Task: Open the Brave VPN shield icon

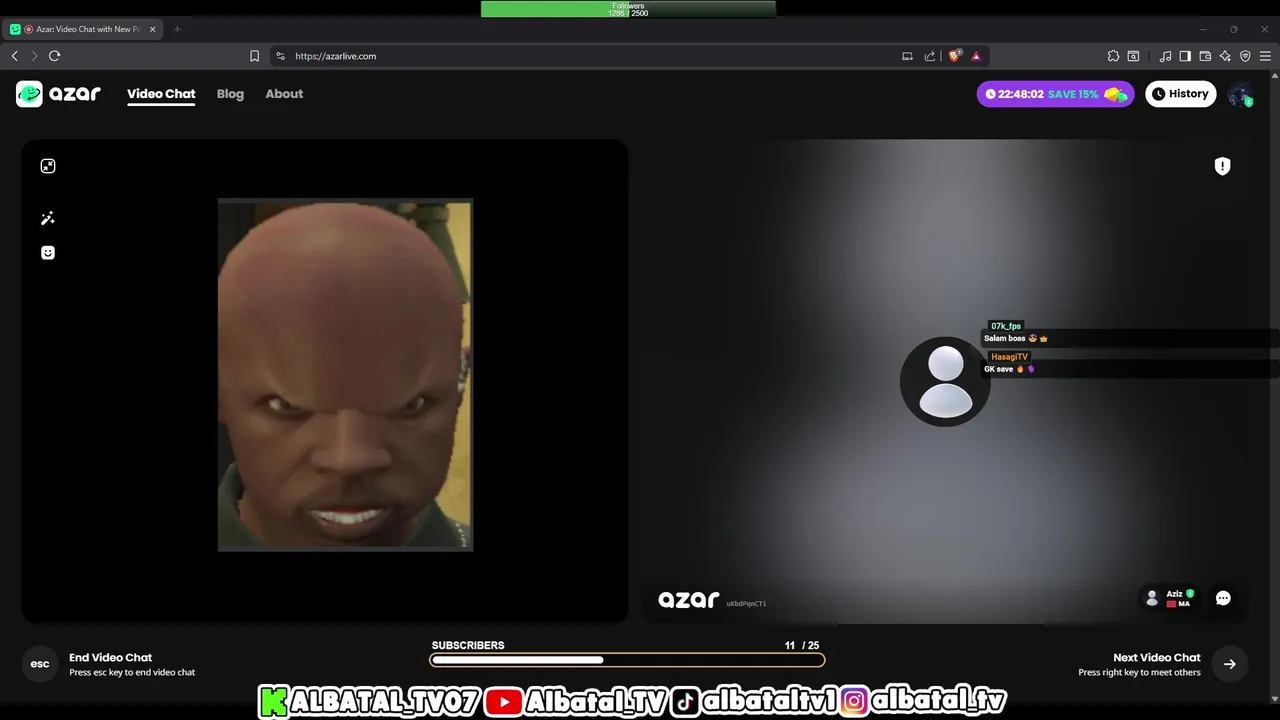Action: (x=1245, y=56)
